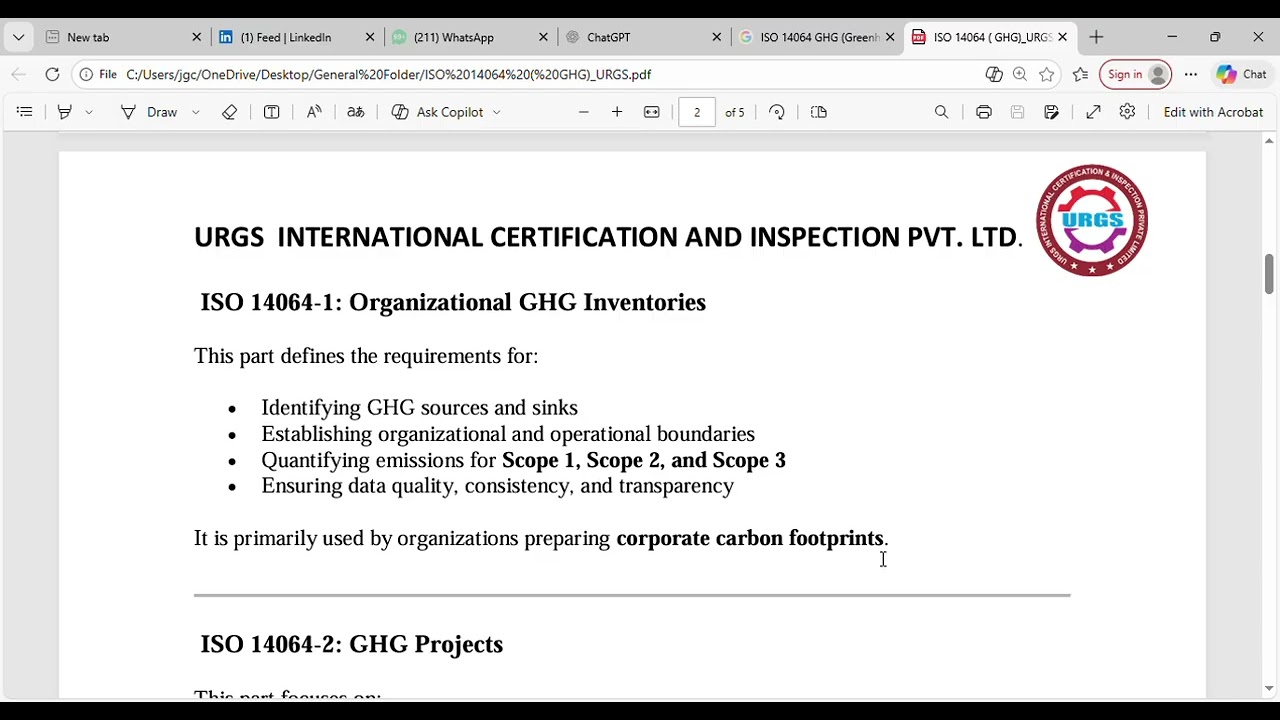The height and width of the screenshot is (720, 1280).
Task: Open page view options
Action: [819, 112]
